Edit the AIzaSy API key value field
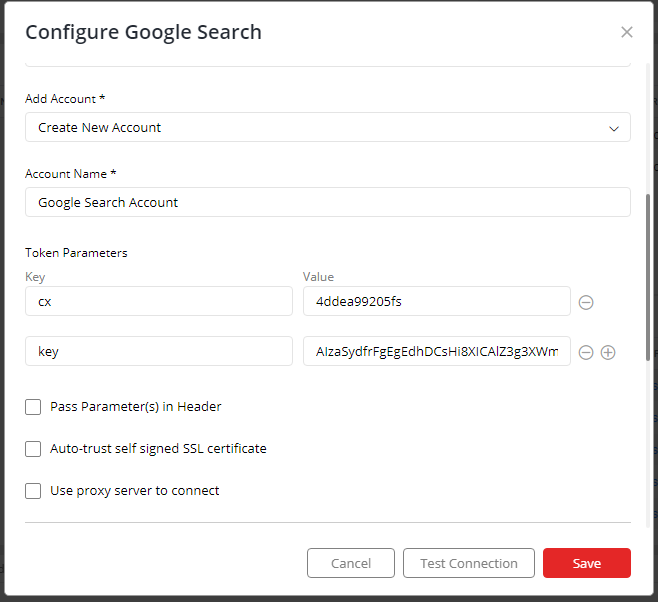Screen dimensions: 658x602 click(437, 351)
